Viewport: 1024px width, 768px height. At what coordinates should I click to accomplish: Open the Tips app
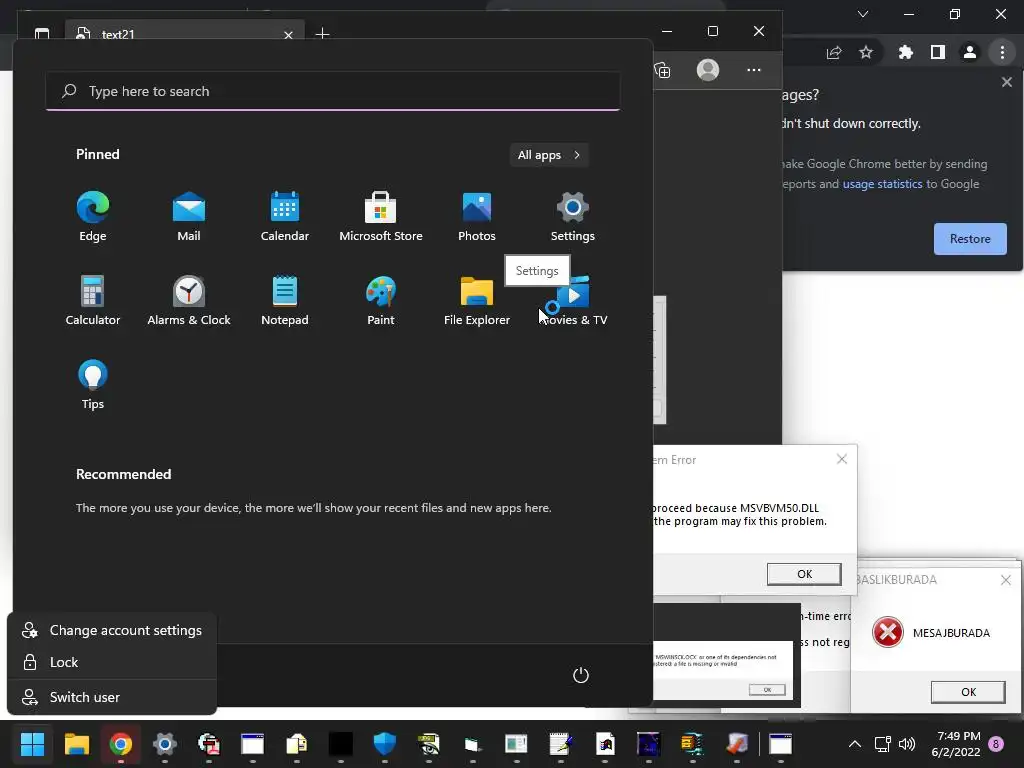pos(93,385)
